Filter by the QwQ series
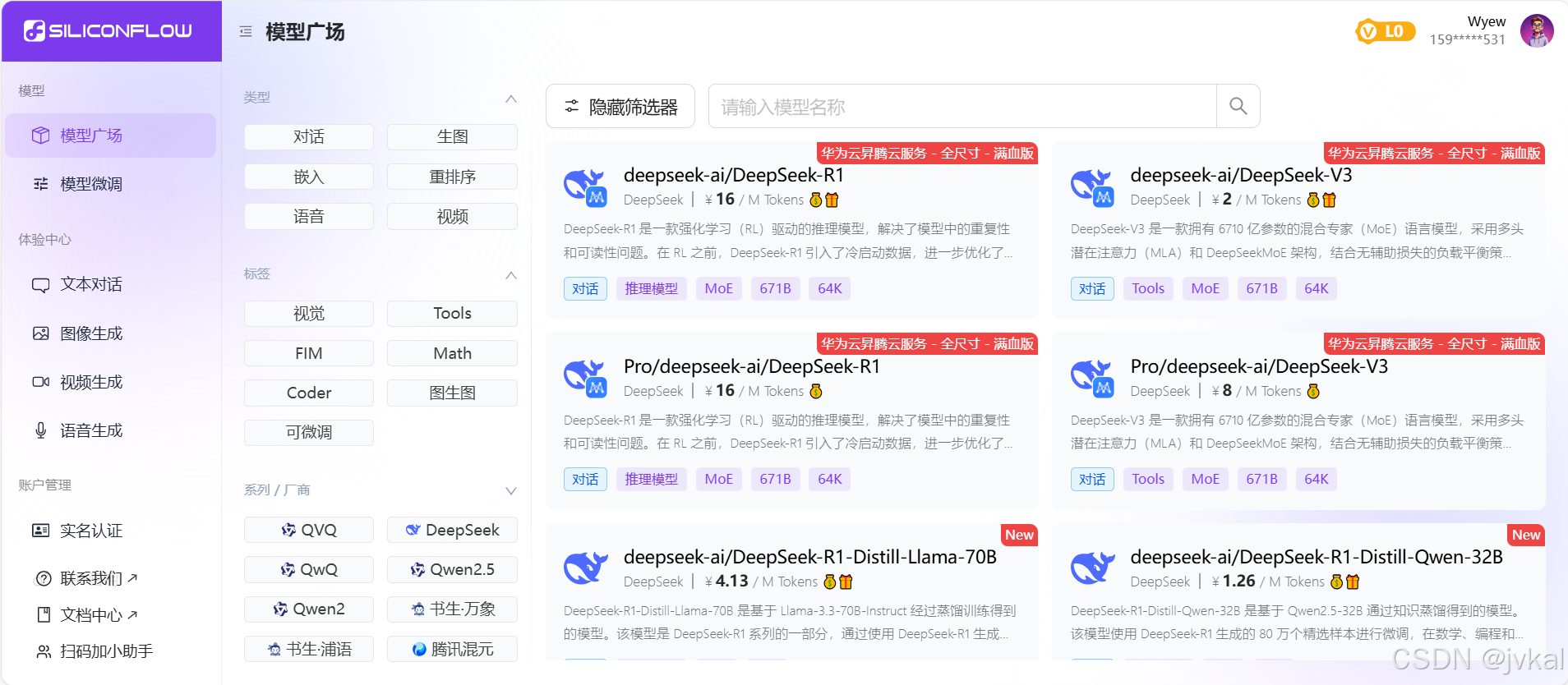The width and height of the screenshot is (1568, 685). click(x=309, y=569)
